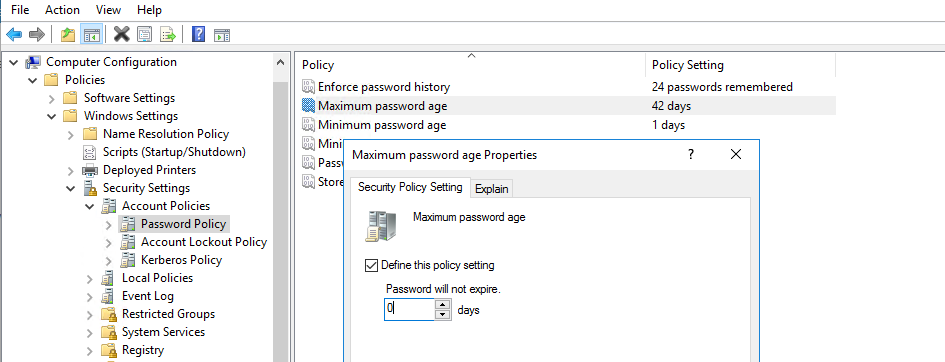Click the tree pane scroll up arrow
The width and height of the screenshot is (945, 362).
[280, 62]
